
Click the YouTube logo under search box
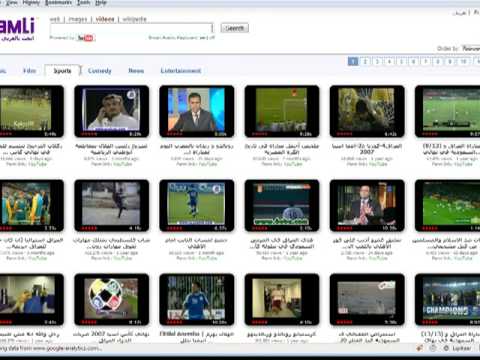[86, 38]
